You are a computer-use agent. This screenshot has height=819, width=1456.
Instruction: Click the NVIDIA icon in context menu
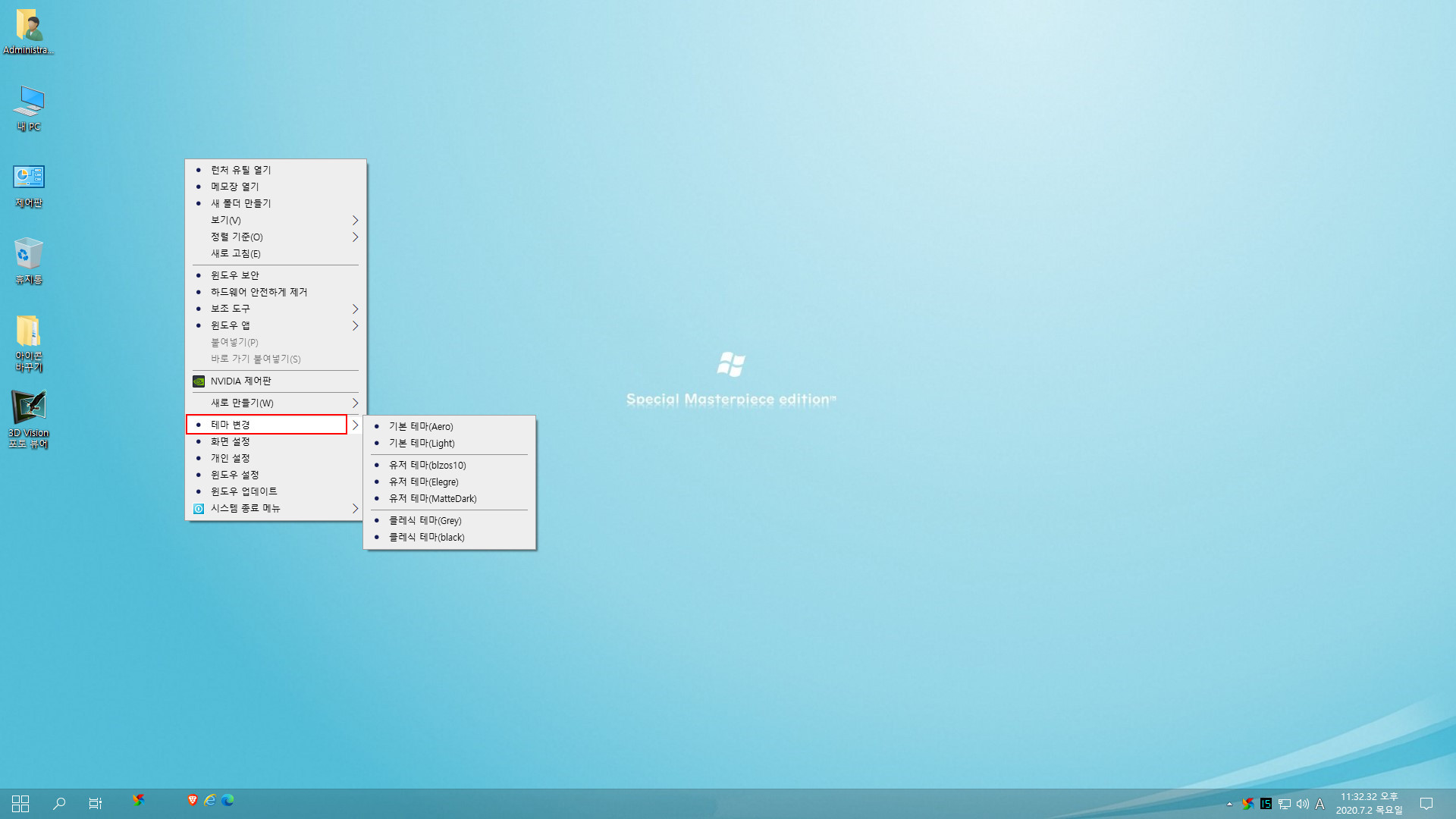pos(199,381)
